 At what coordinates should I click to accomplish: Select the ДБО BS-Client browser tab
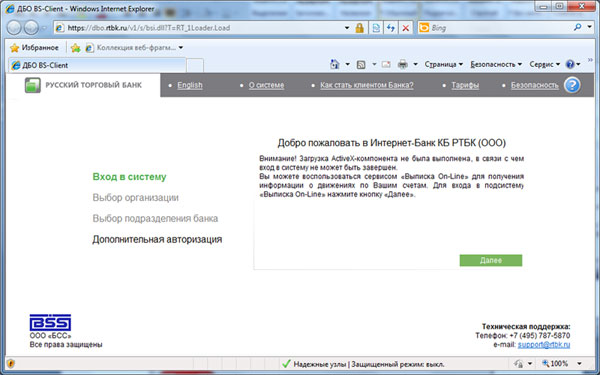pyautogui.click(x=97, y=65)
